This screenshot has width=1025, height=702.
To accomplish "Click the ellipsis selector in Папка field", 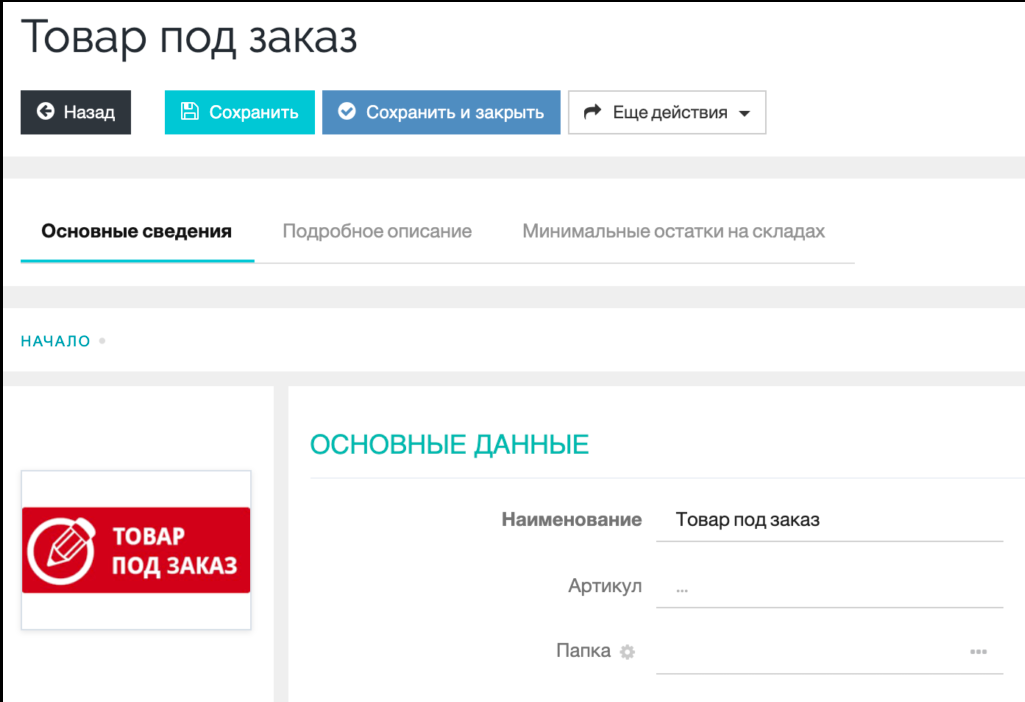I will [976, 651].
